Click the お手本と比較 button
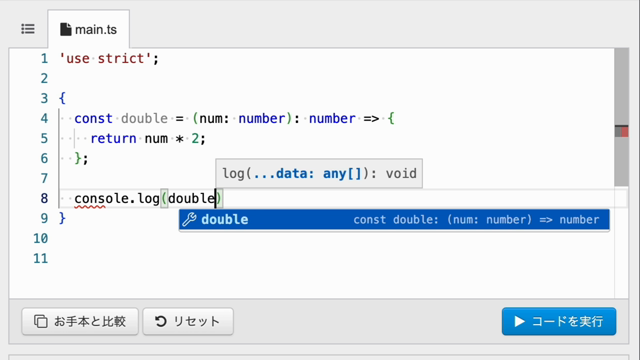 pos(80,321)
